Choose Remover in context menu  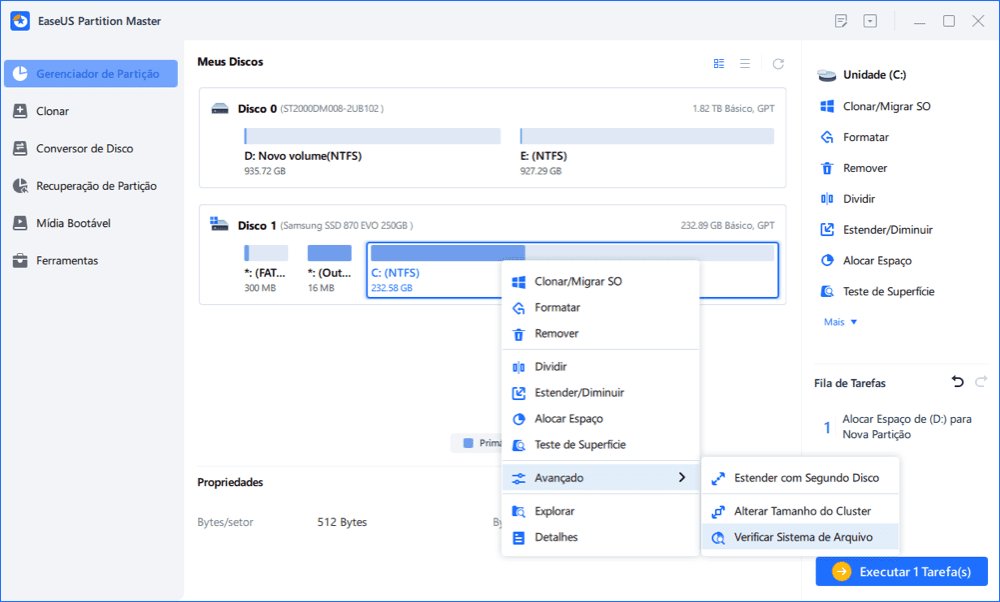click(x=601, y=334)
